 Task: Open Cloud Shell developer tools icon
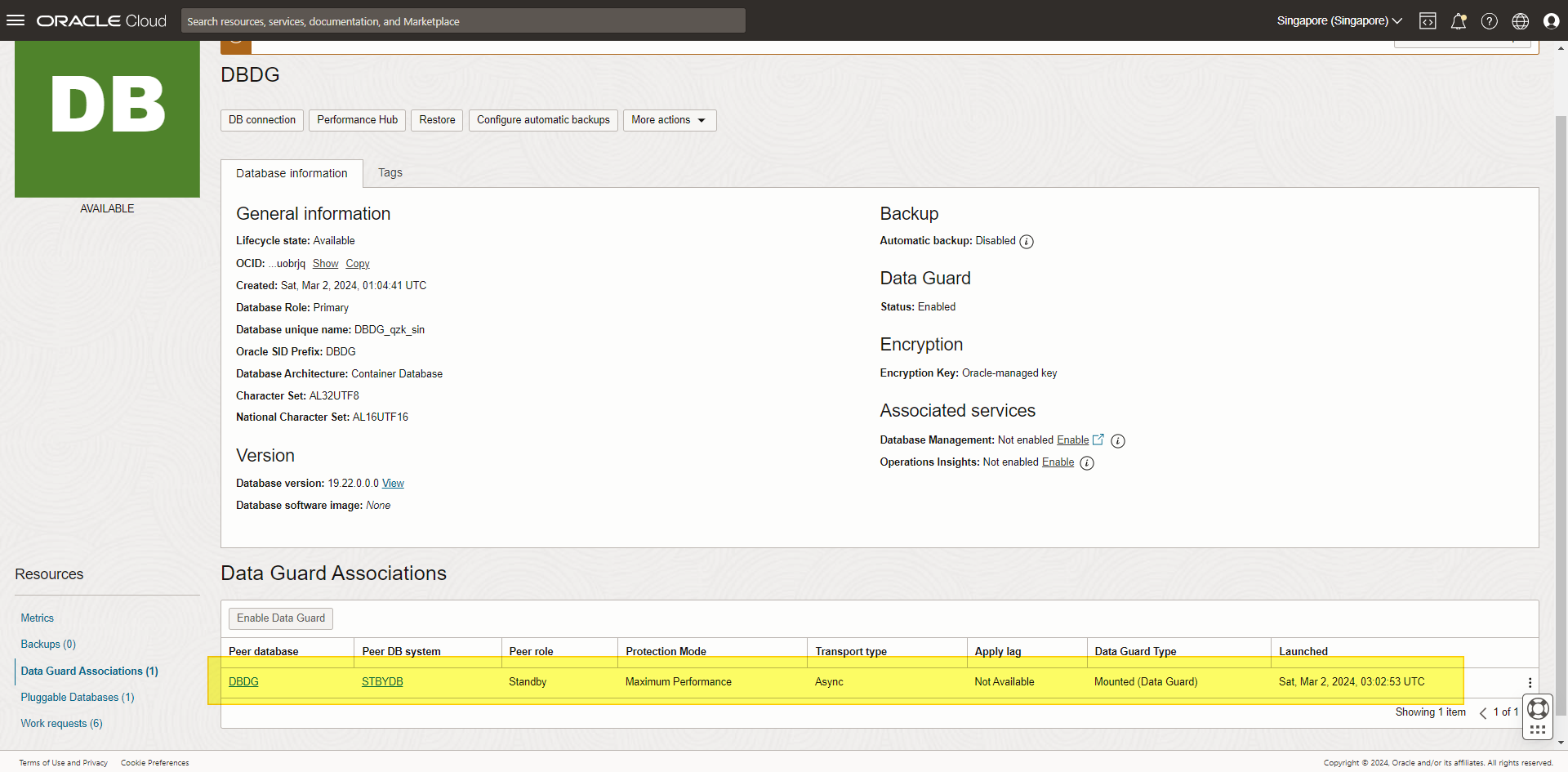(x=1428, y=21)
